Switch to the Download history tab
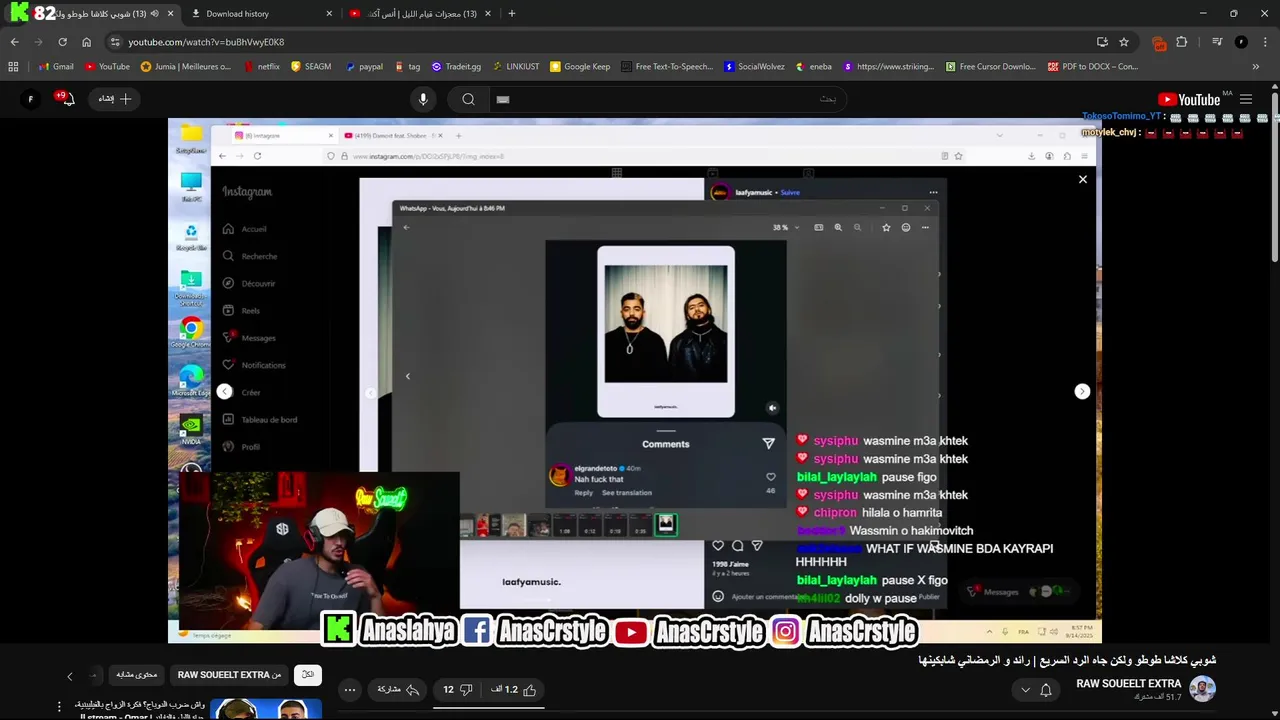This screenshot has height=720, width=1280. [x=260, y=14]
